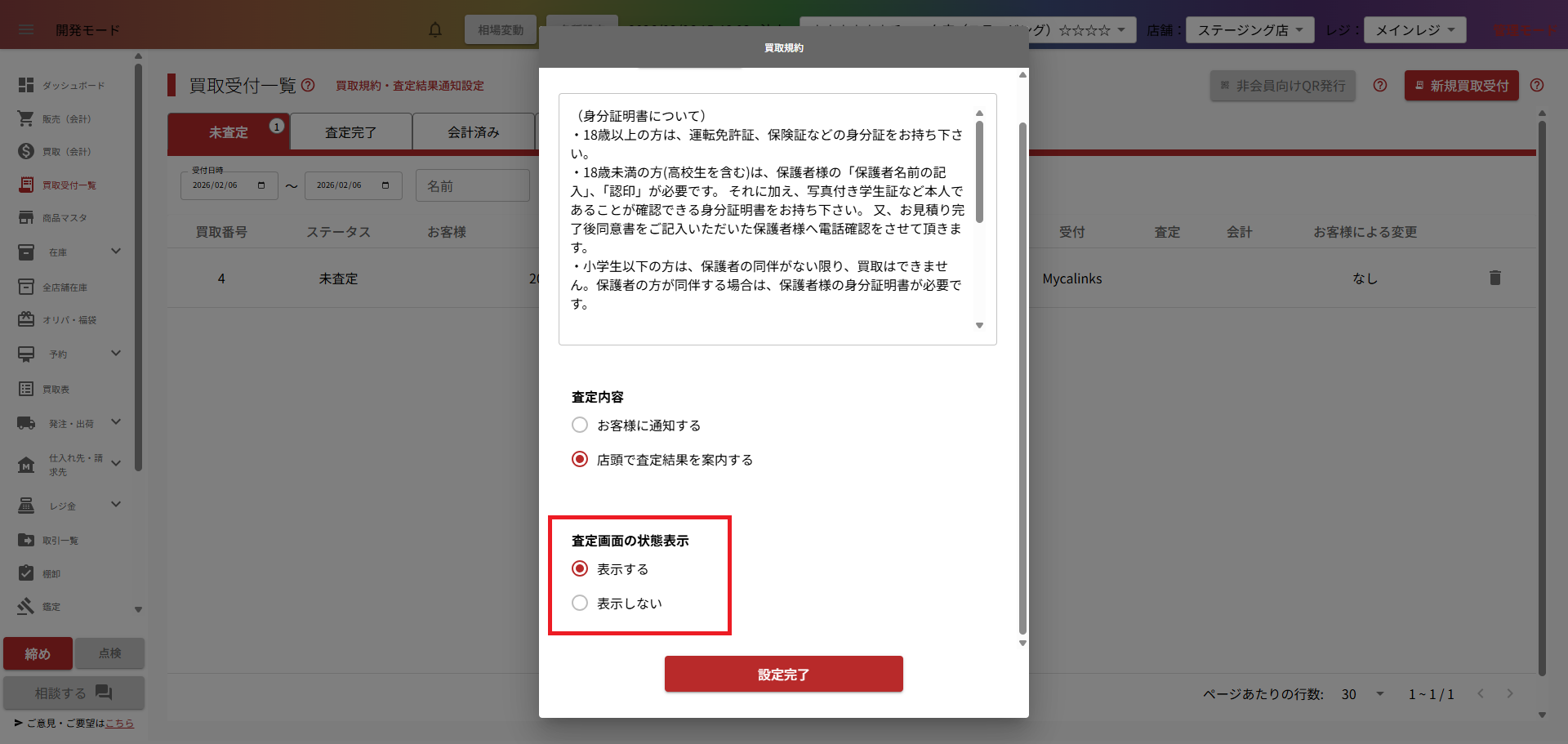Screen dimensions: 1568x744
Task: Select 店頭で査定結果を案内する radio option
Action: click(580, 460)
